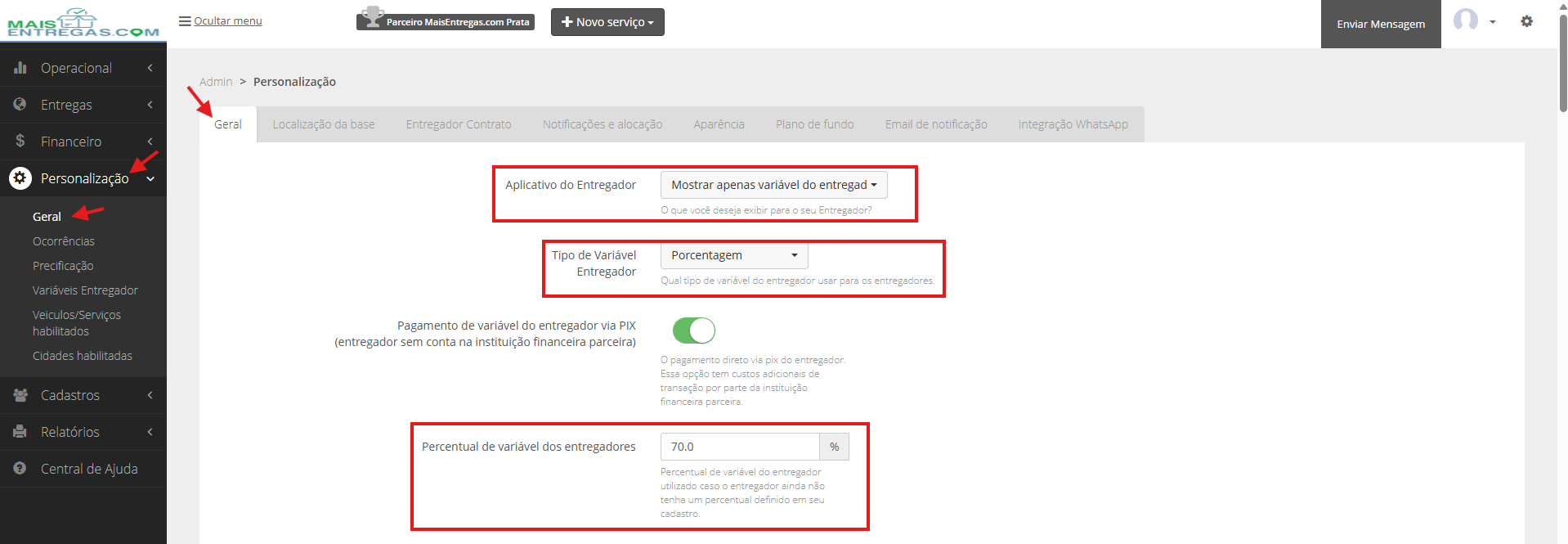Click the Enviar Mensagem button
This screenshot has width=1568, height=544.
click(x=1381, y=24)
